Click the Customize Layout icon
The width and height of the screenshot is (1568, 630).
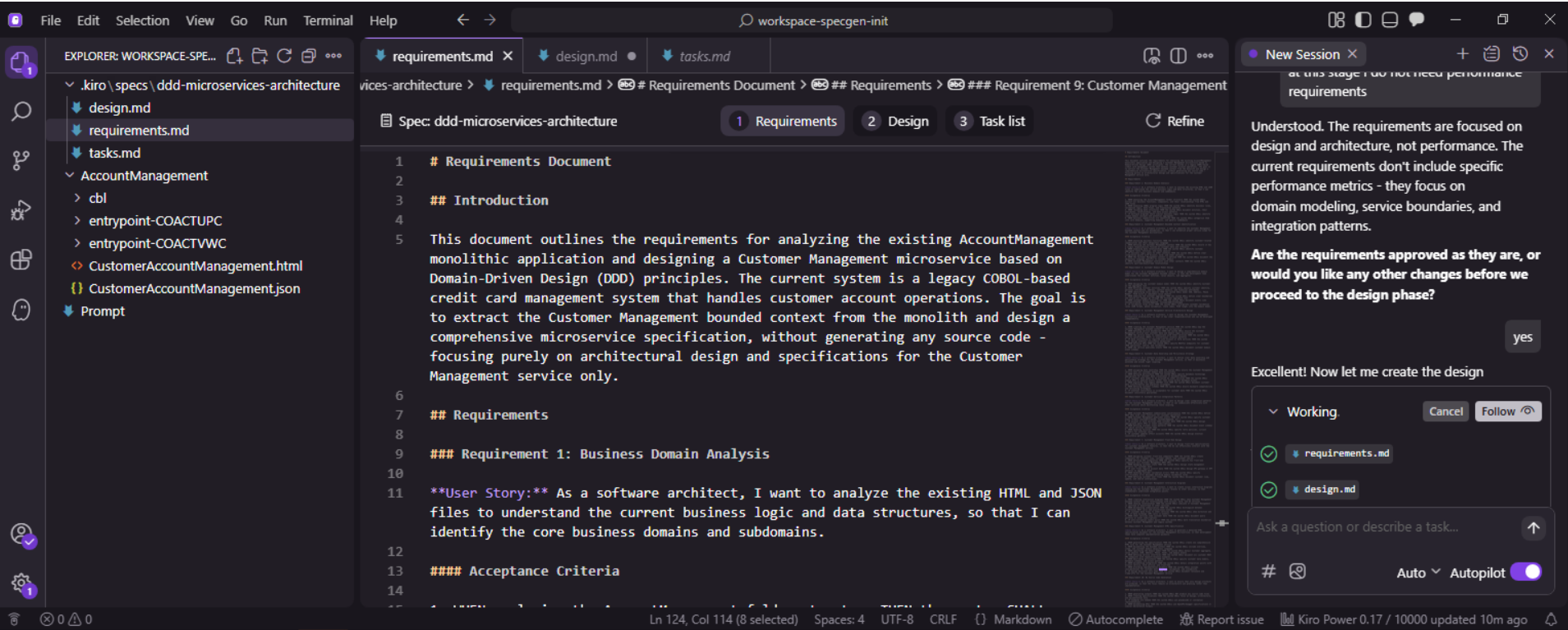1336,20
